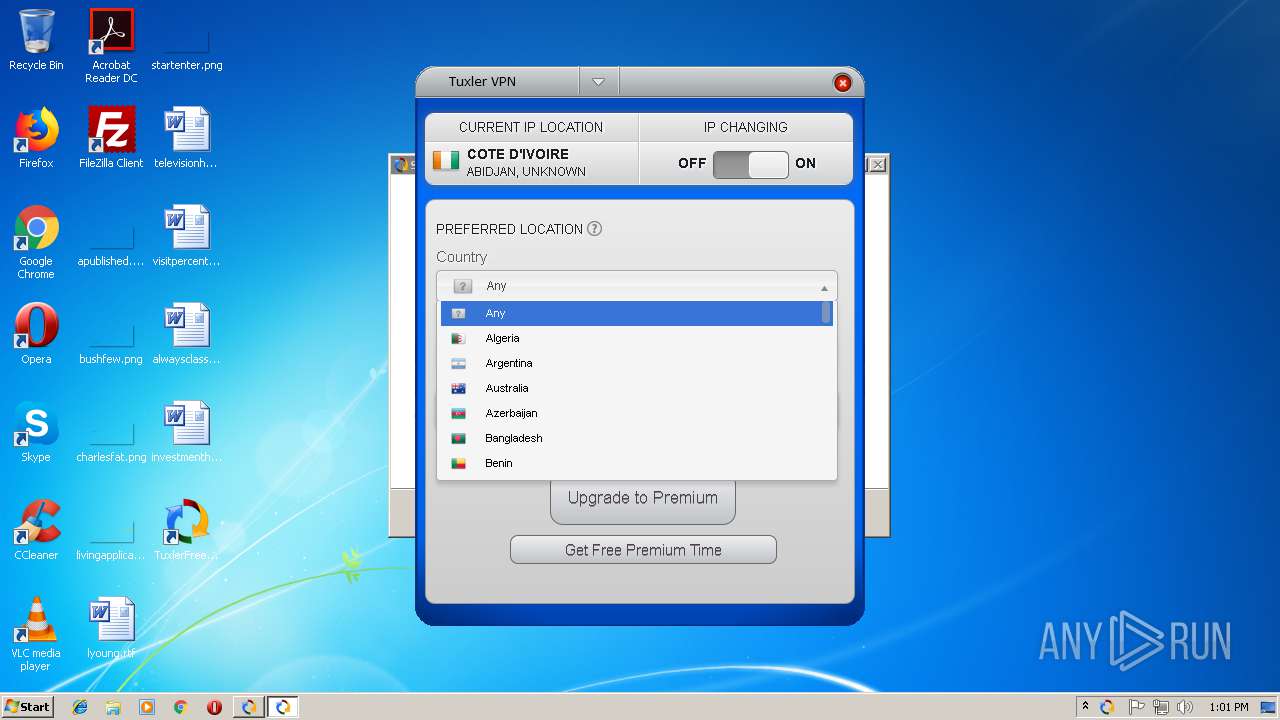The height and width of the screenshot is (720, 1280).
Task: Open Acrobat Reader DC shortcut
Action: coord(111,45)
